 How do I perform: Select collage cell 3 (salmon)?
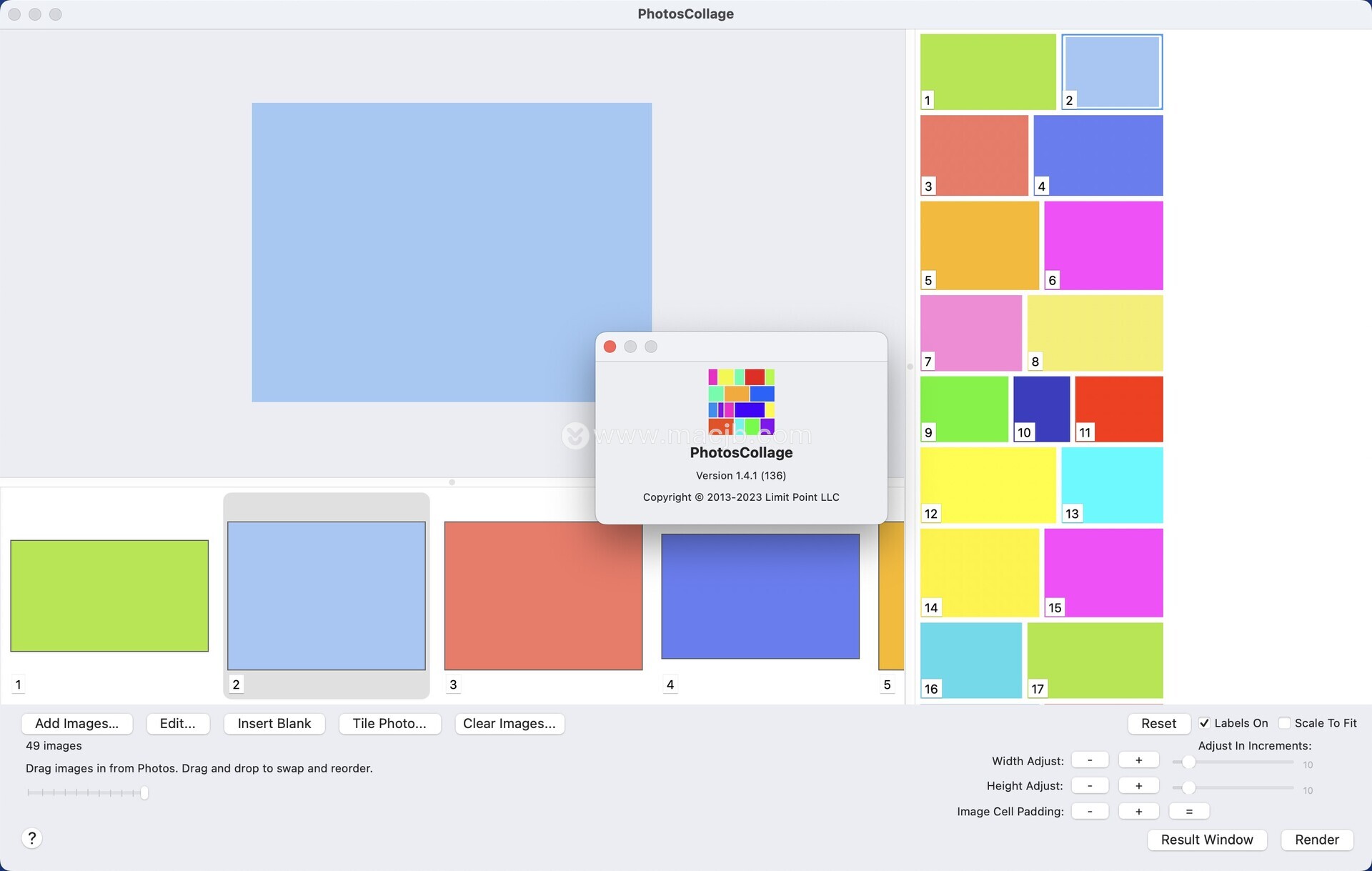pyautogui.click(x=974, y=155)
